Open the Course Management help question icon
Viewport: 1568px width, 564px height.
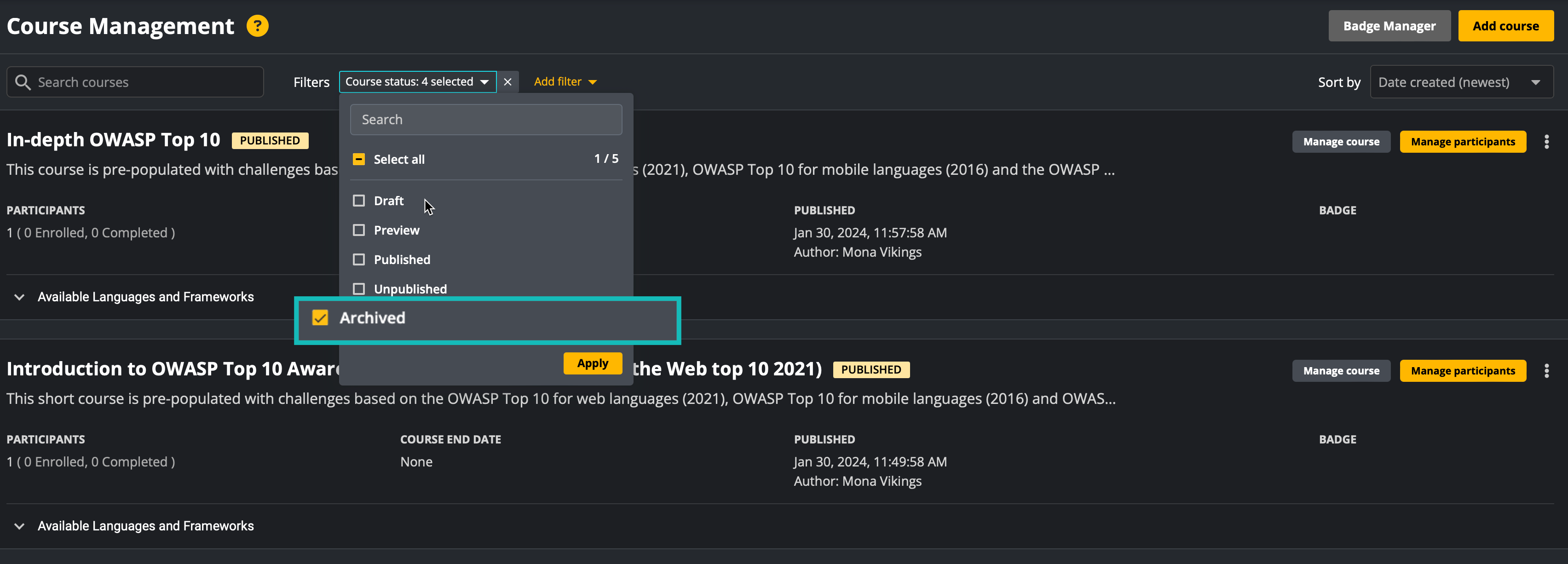pyautogui.click(x=258, y=26)
